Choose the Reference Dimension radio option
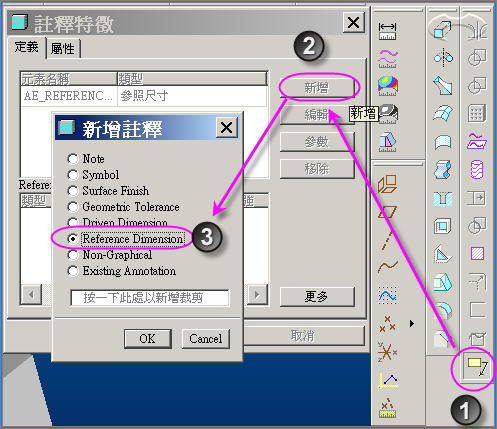 pyautogui.click(x=126, y=239)
